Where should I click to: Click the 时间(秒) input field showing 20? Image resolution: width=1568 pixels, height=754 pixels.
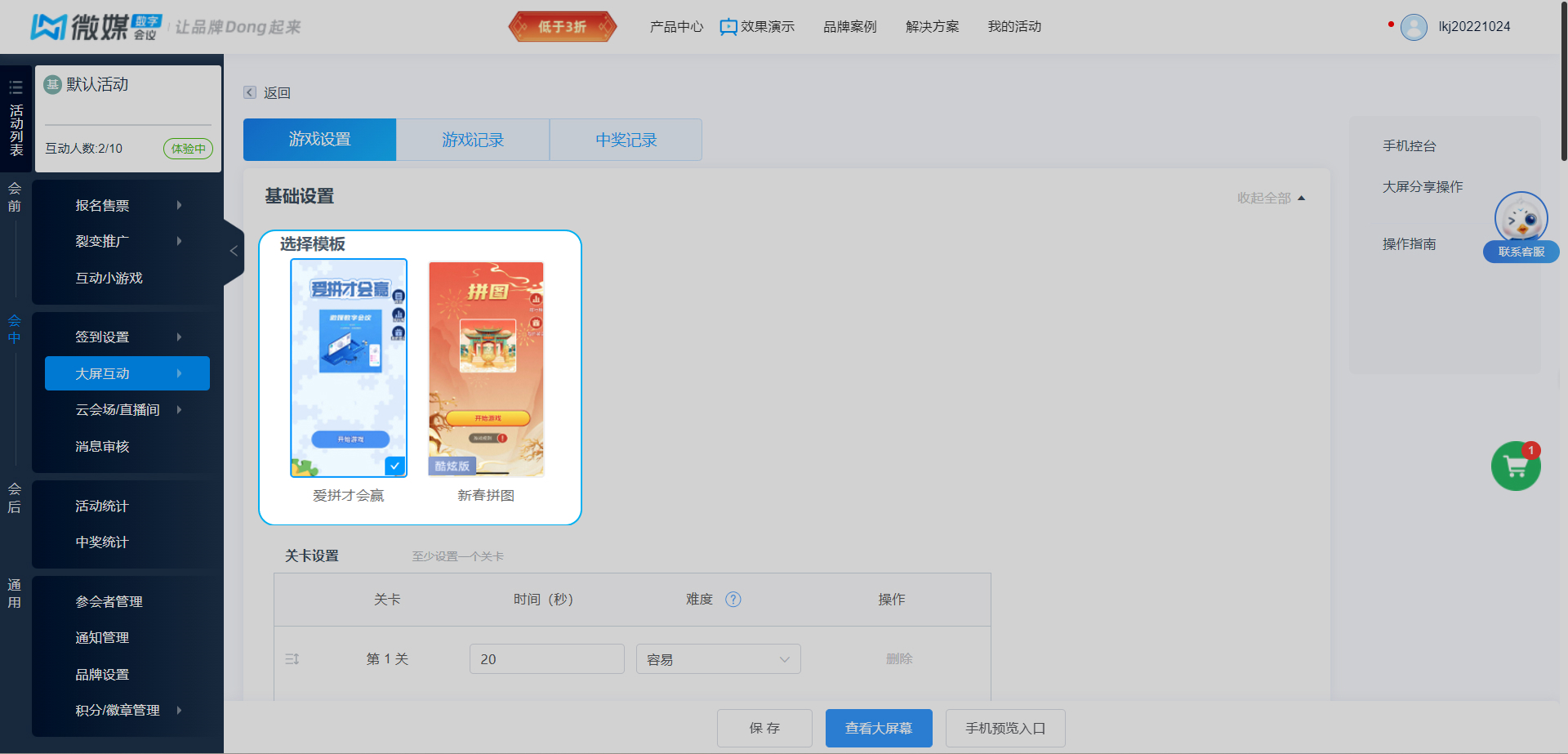pyautogui.click(x=546, y=659)
